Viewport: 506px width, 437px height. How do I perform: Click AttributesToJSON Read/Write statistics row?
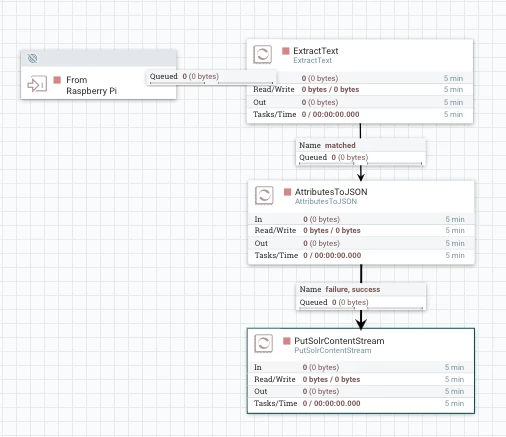click(361, 230)
